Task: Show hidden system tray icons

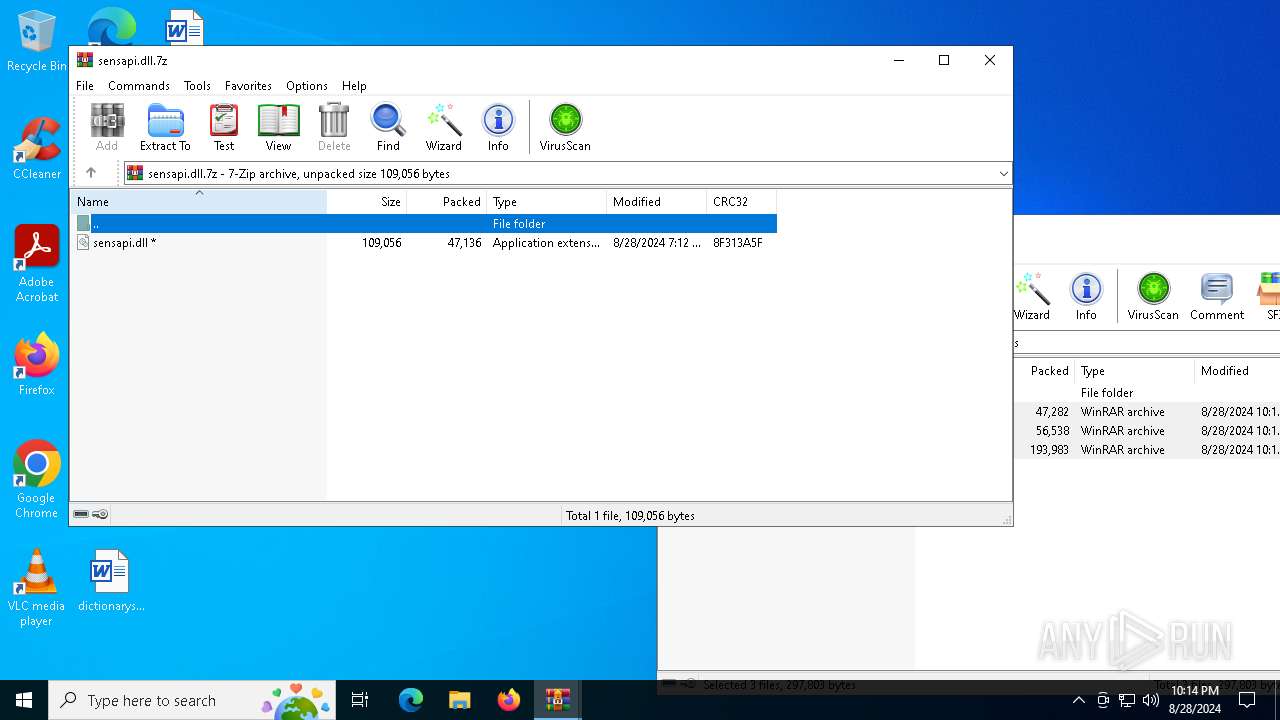Action: [1078, 700]
